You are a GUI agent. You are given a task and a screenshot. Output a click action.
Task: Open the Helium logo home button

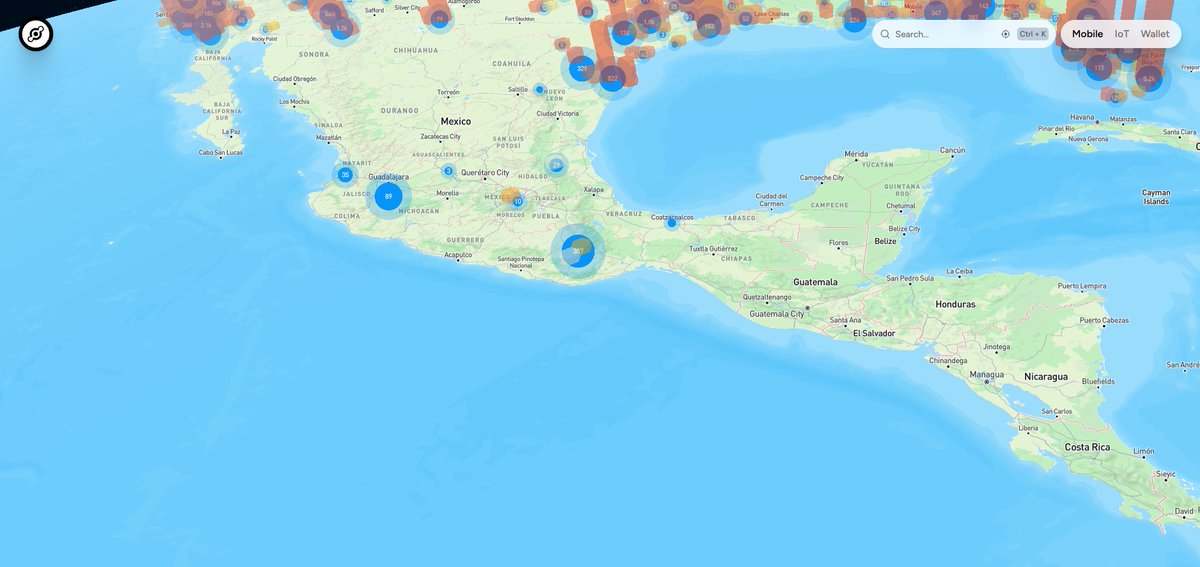[x=36, y=35]
